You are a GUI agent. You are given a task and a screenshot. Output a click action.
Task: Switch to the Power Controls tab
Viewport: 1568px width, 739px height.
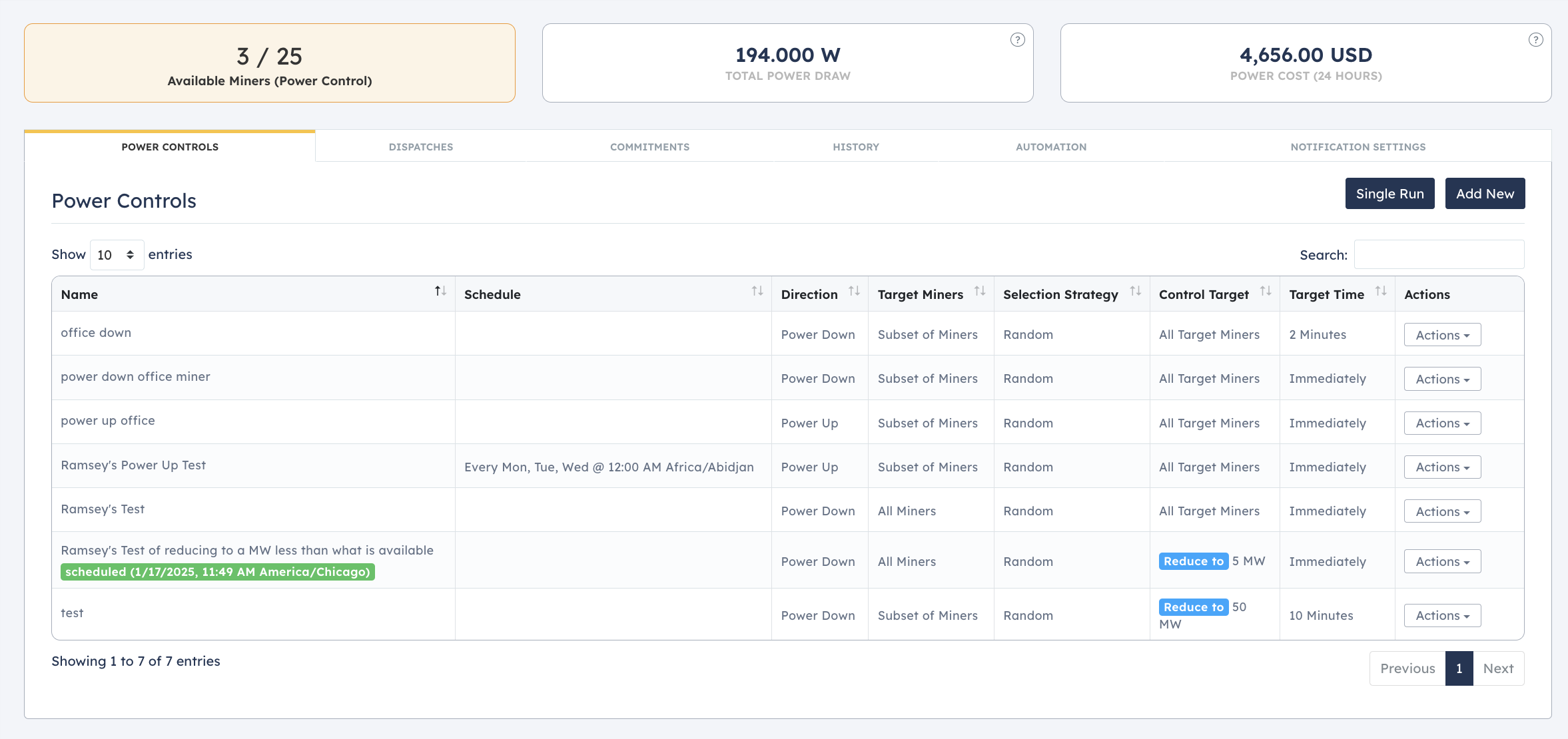pos(170,147)
